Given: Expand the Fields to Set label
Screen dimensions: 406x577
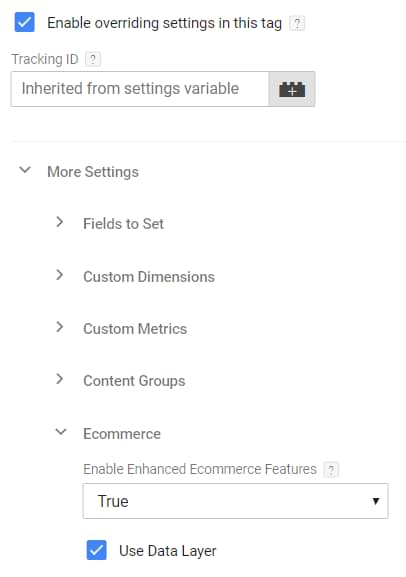Looking at the screenshot, I should point(123,224).
